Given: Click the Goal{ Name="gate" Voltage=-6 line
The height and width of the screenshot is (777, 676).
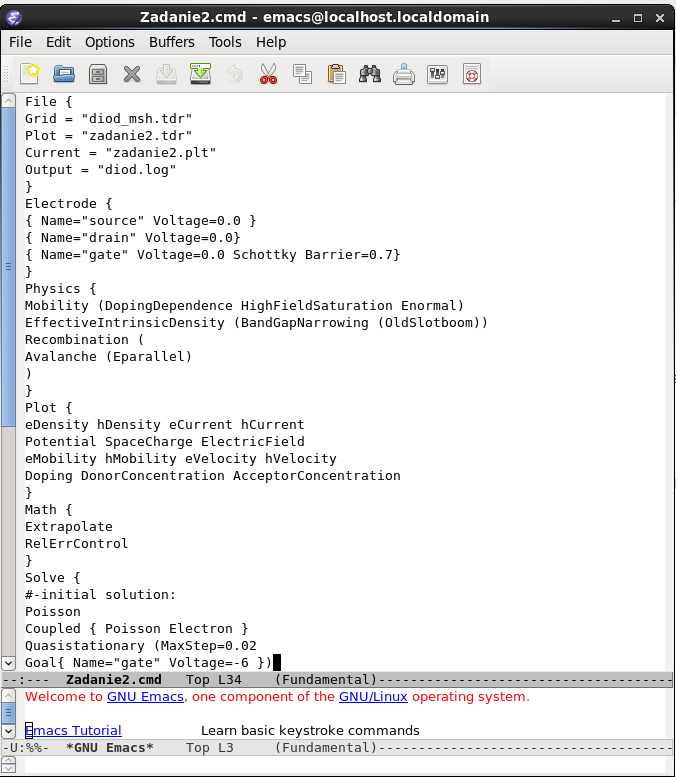Looking at the screenshot, I should pos(148,663).
